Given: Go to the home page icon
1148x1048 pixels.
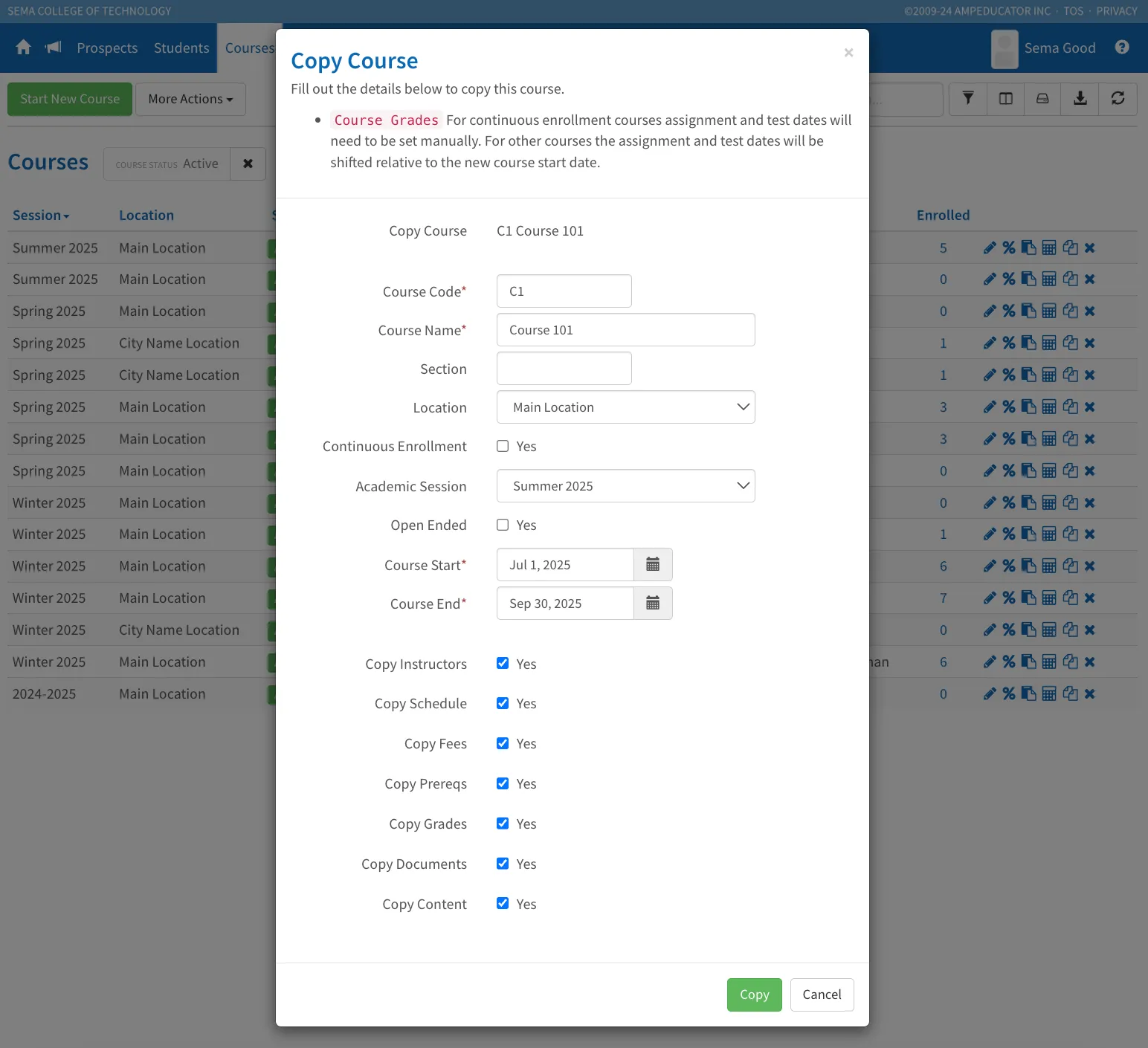Looking at the screenshot, I should [24, 48].
